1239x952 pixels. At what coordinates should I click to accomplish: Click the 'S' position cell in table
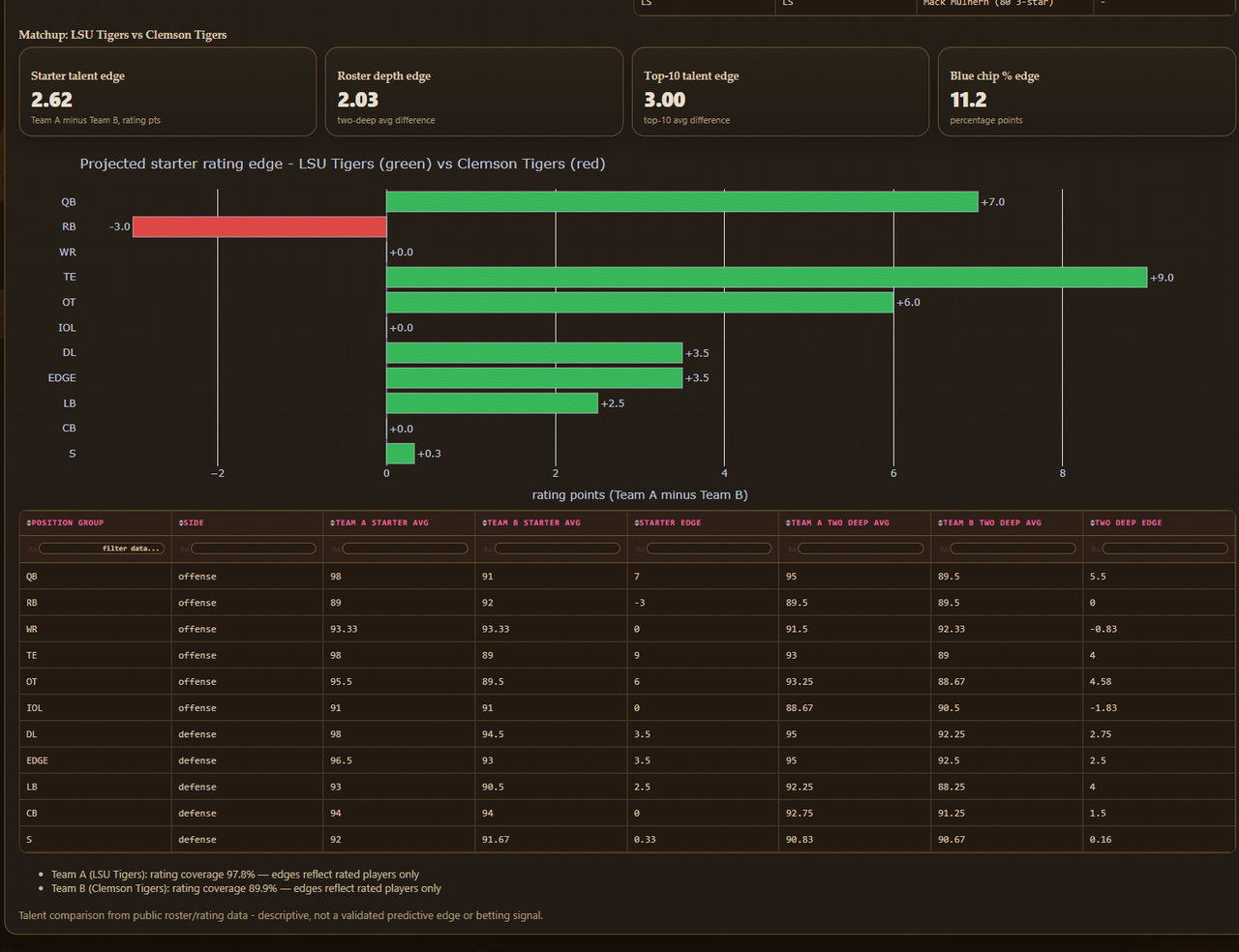pos(96,840)
